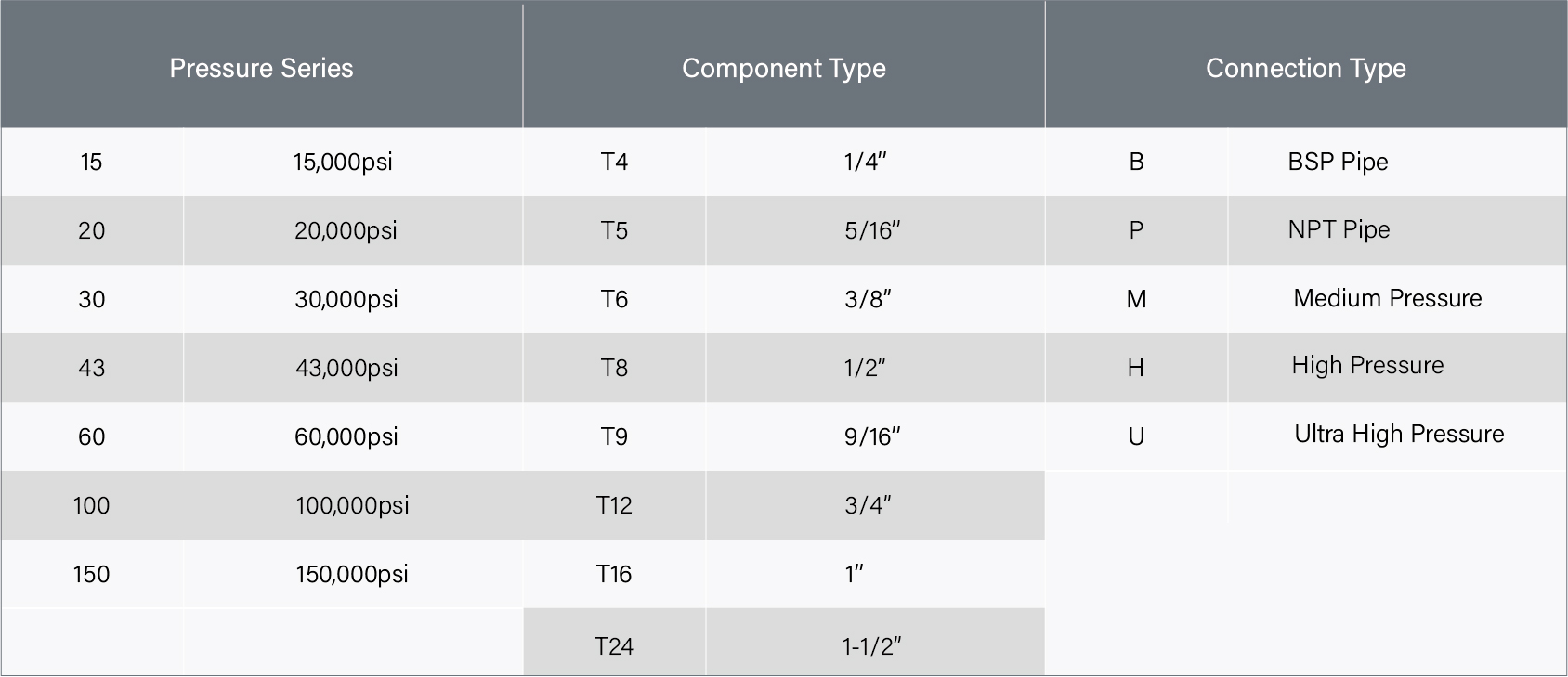Click the 43,000psi cell
This screenshot has height=677, width=1568.
click(346, 368)
